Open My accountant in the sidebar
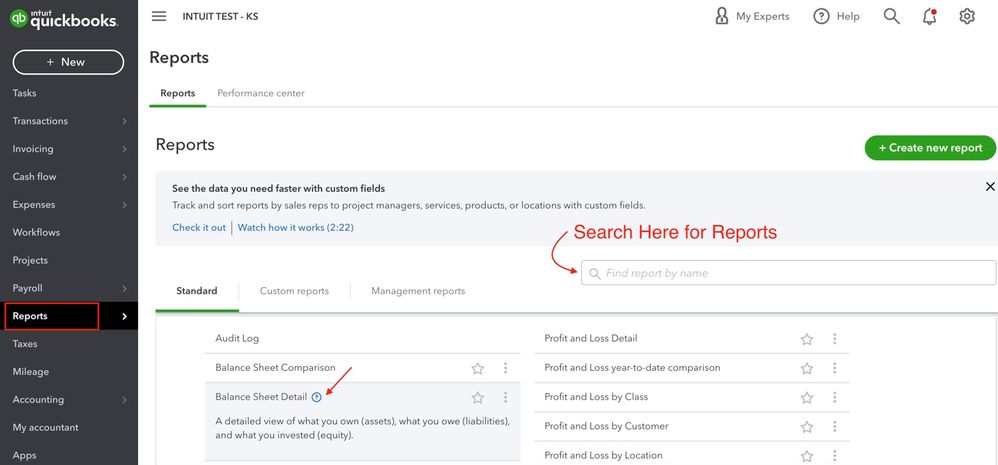This screenshot has height=465, width=998. click(45, 427)
